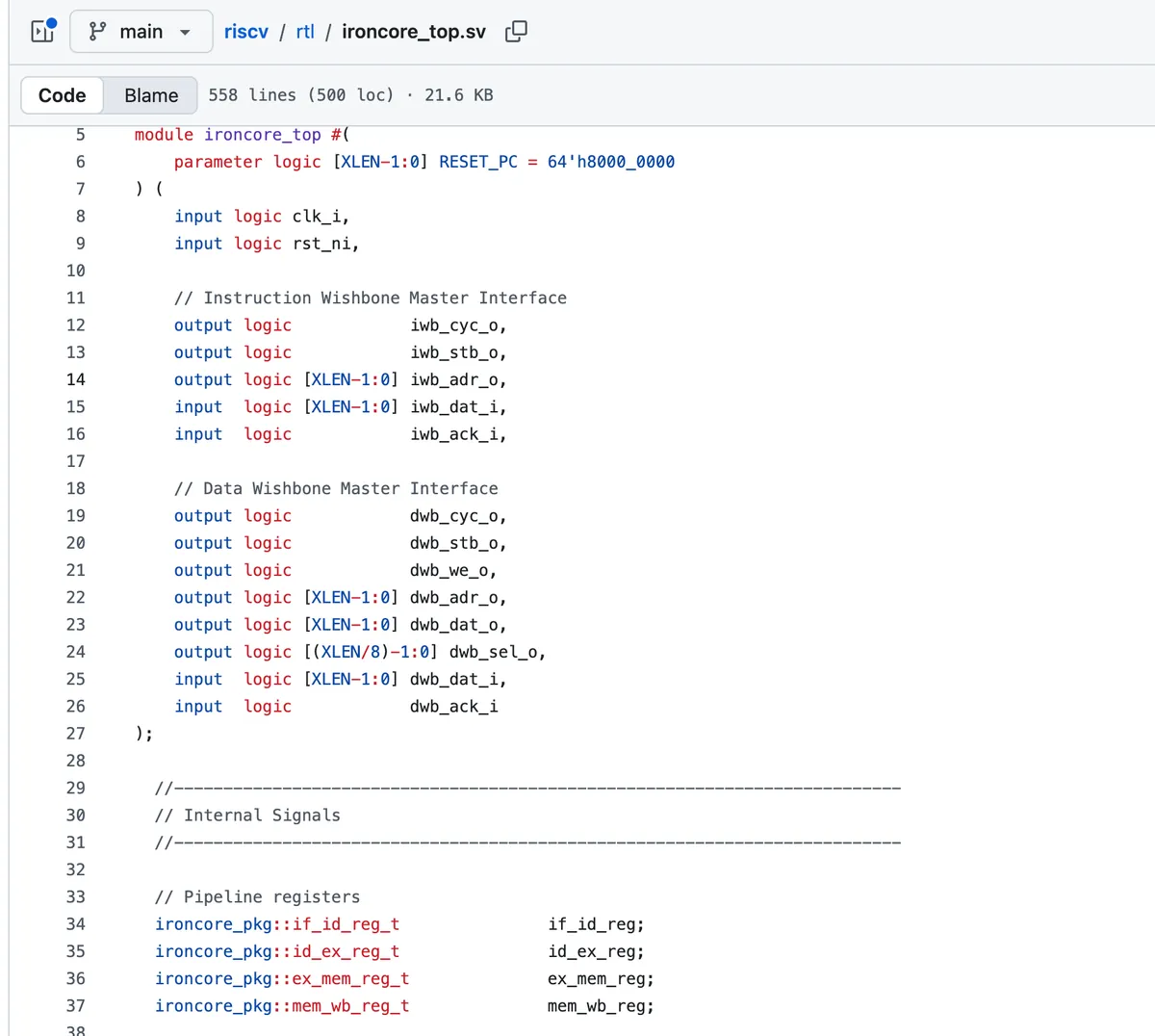Expand the file tree side panel
The width and height of the screenshot is (1155, 1036).
(43, 31)
